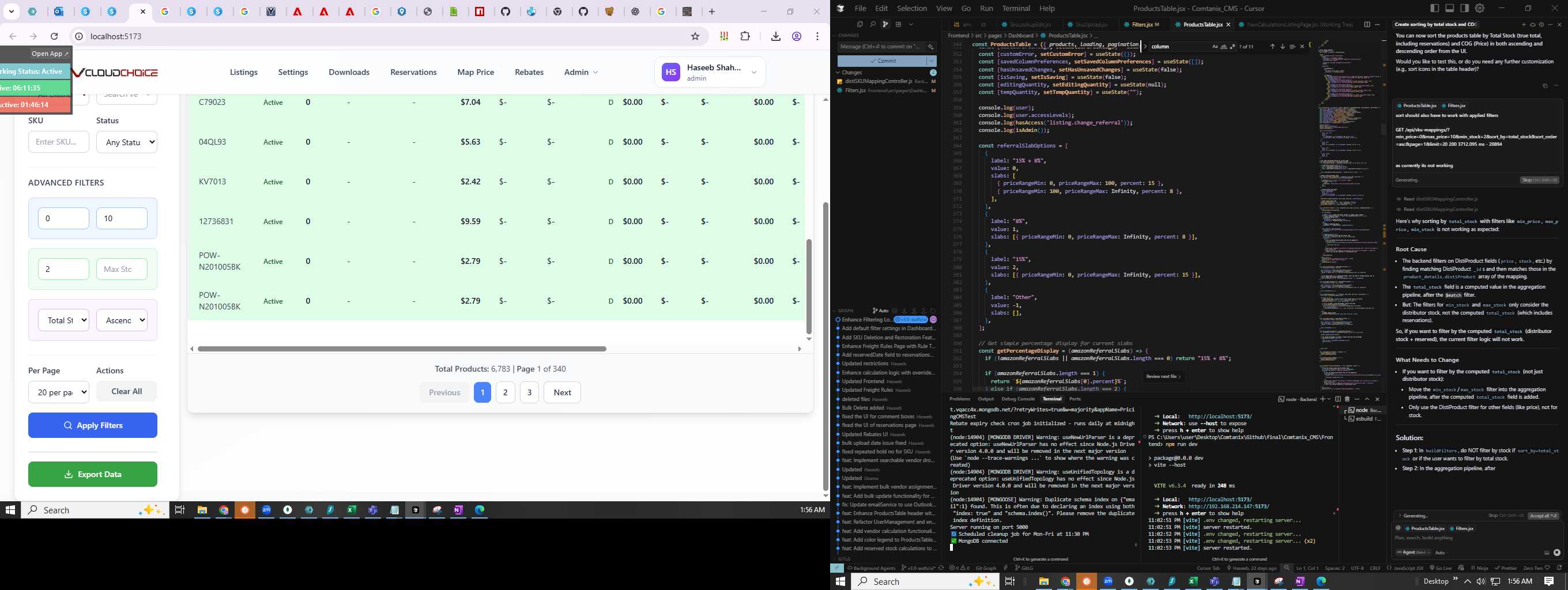Open the Reservations nav item

click(413, 72)
